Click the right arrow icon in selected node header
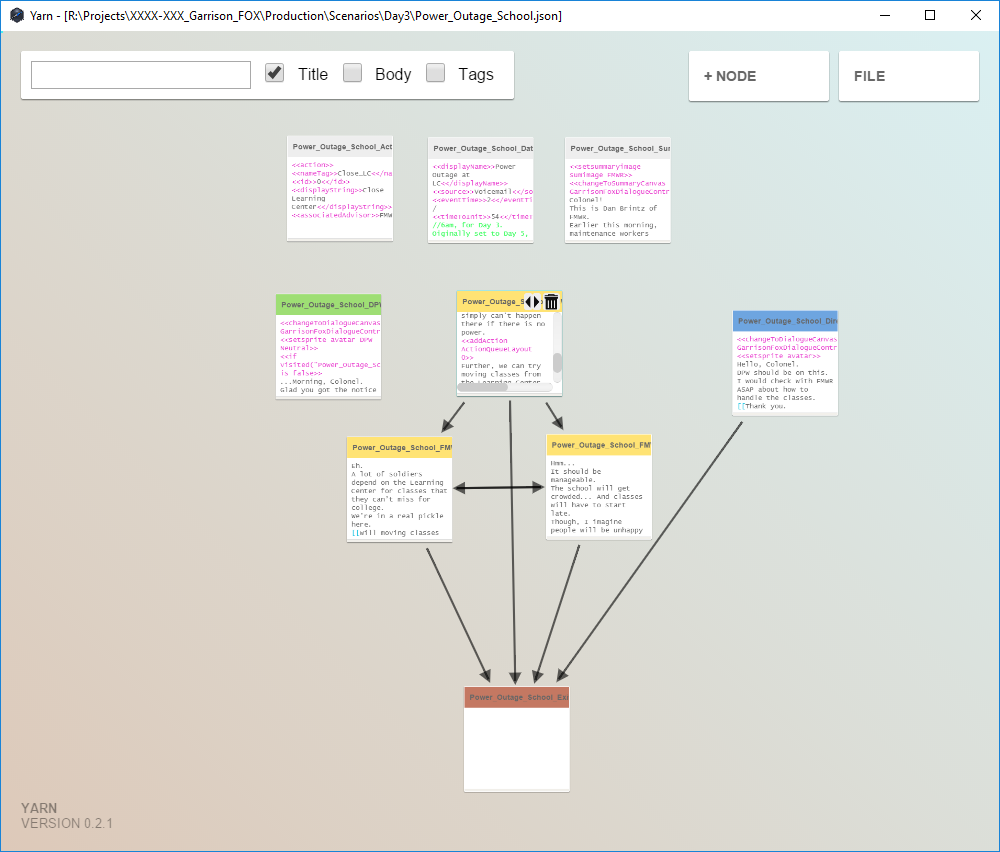 (538, 302)
